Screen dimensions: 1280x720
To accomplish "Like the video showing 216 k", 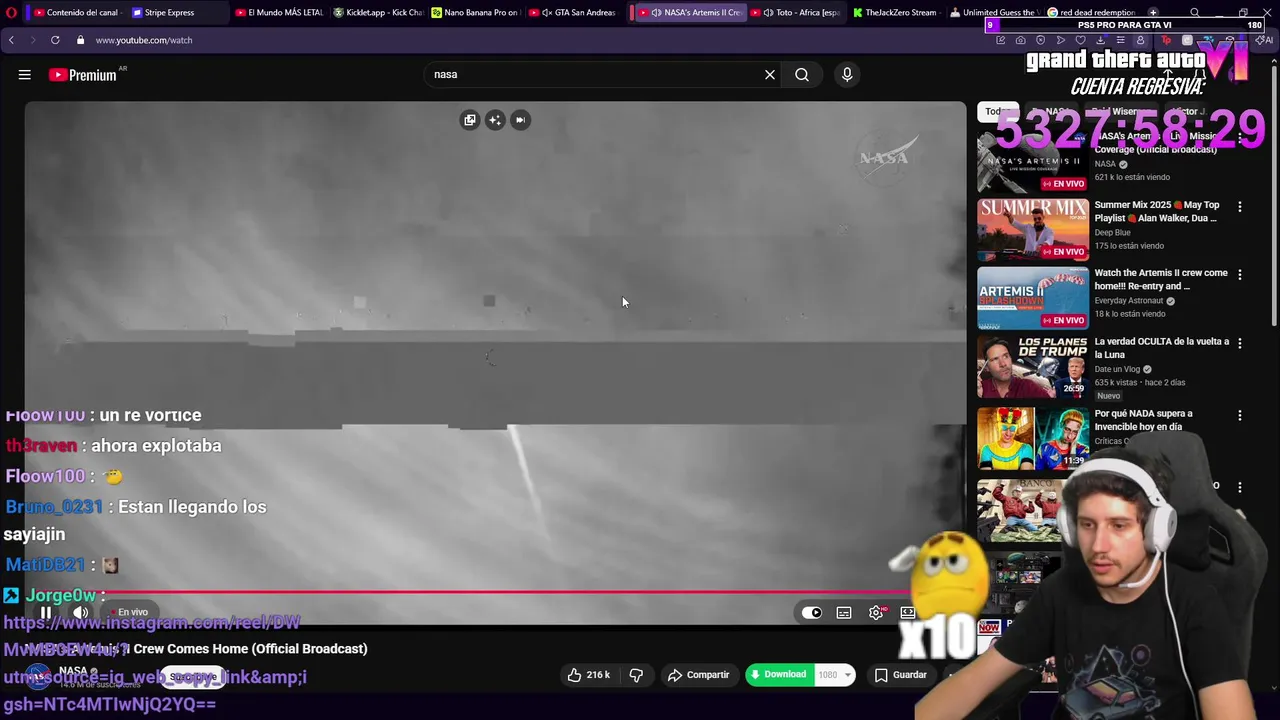I will (588, 675).
